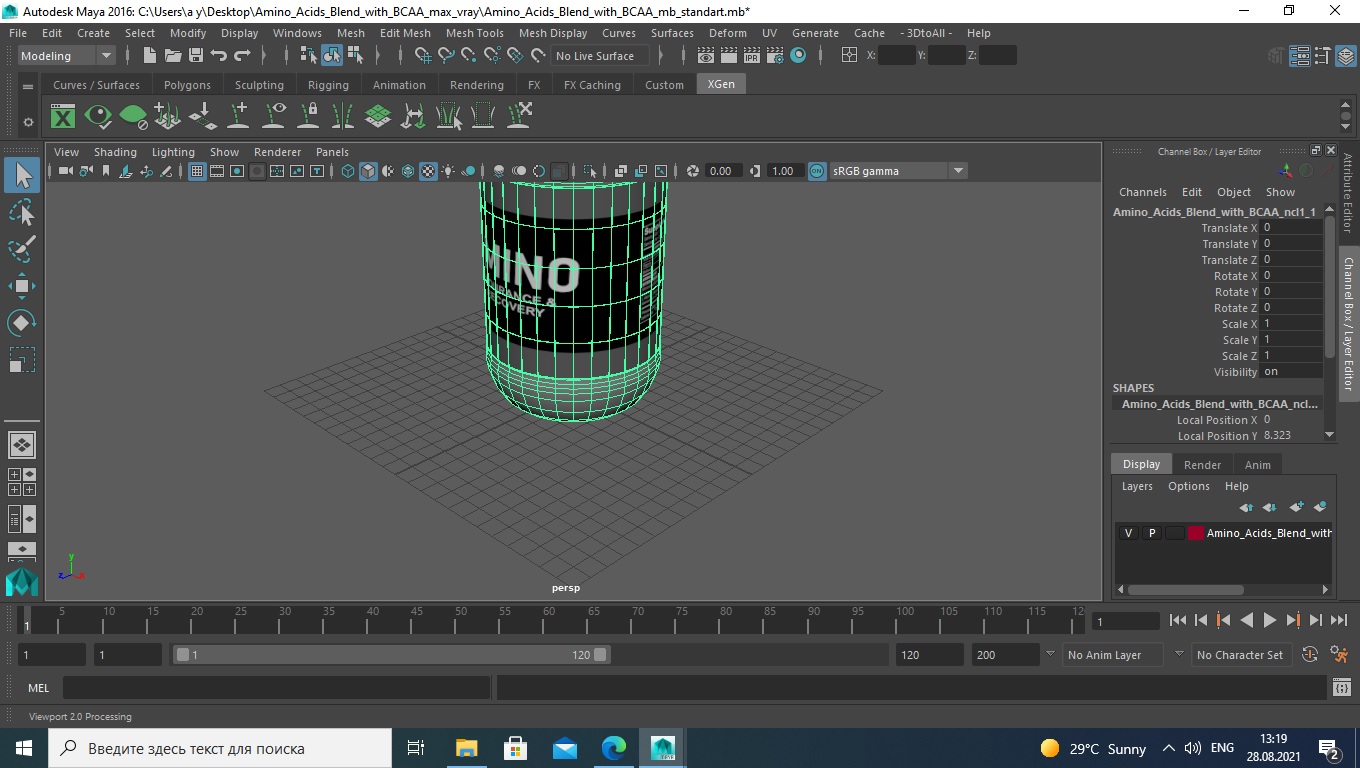
Task: Click light bulb use all lights icon
Action: pyautogui.click(x=448, y=171)
